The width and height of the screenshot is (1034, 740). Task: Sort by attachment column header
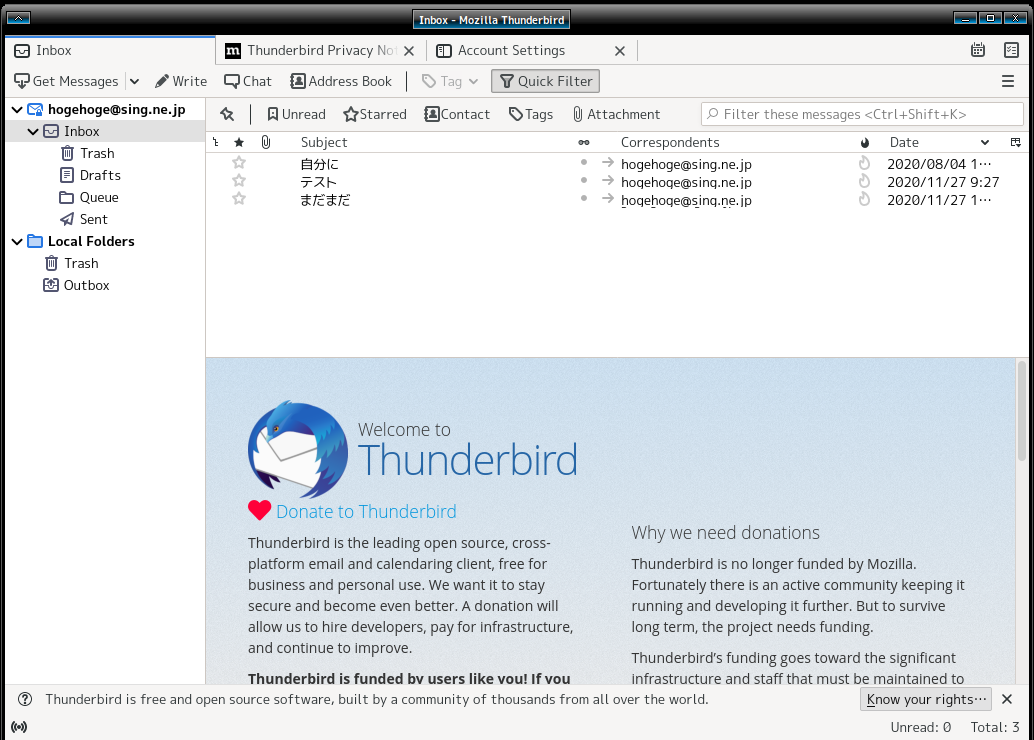(x=266, y=142)
